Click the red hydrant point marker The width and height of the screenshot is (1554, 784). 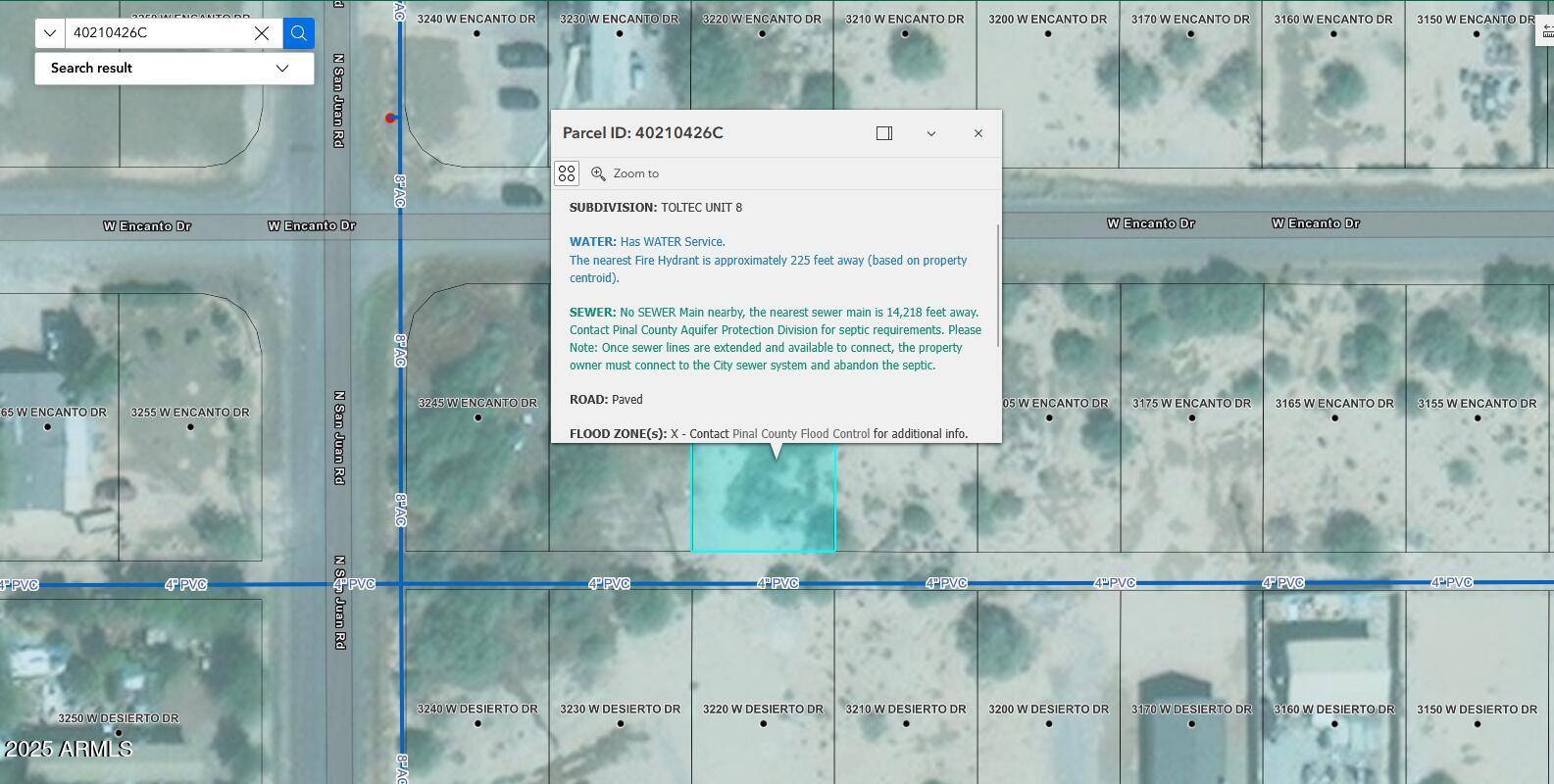[x=390, y=119]
